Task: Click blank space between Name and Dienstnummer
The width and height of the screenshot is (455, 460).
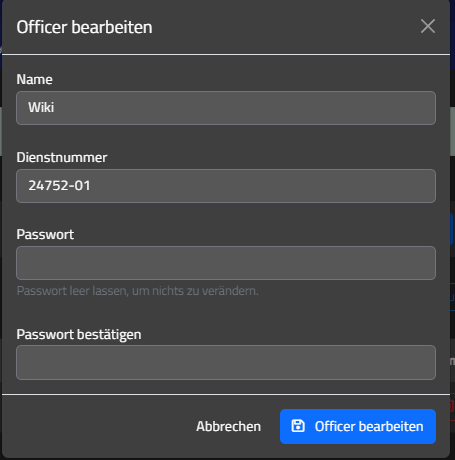Action: click(x=226, y=138)
